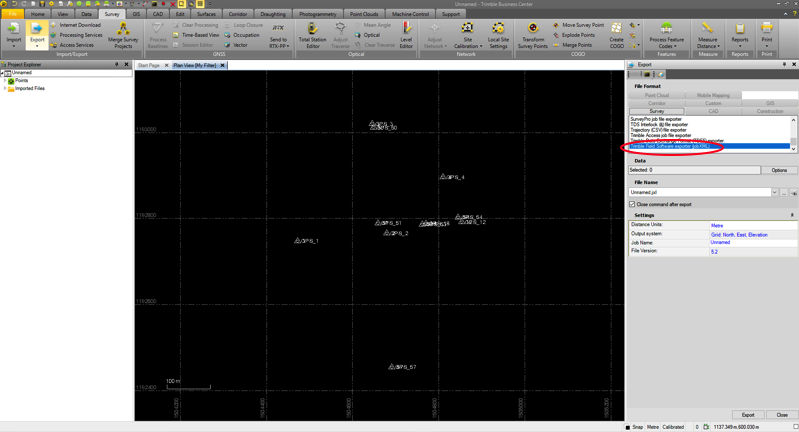Click the File Version value 5.2
This screenshot has width=799, height=432.
[x=714, y=252]
